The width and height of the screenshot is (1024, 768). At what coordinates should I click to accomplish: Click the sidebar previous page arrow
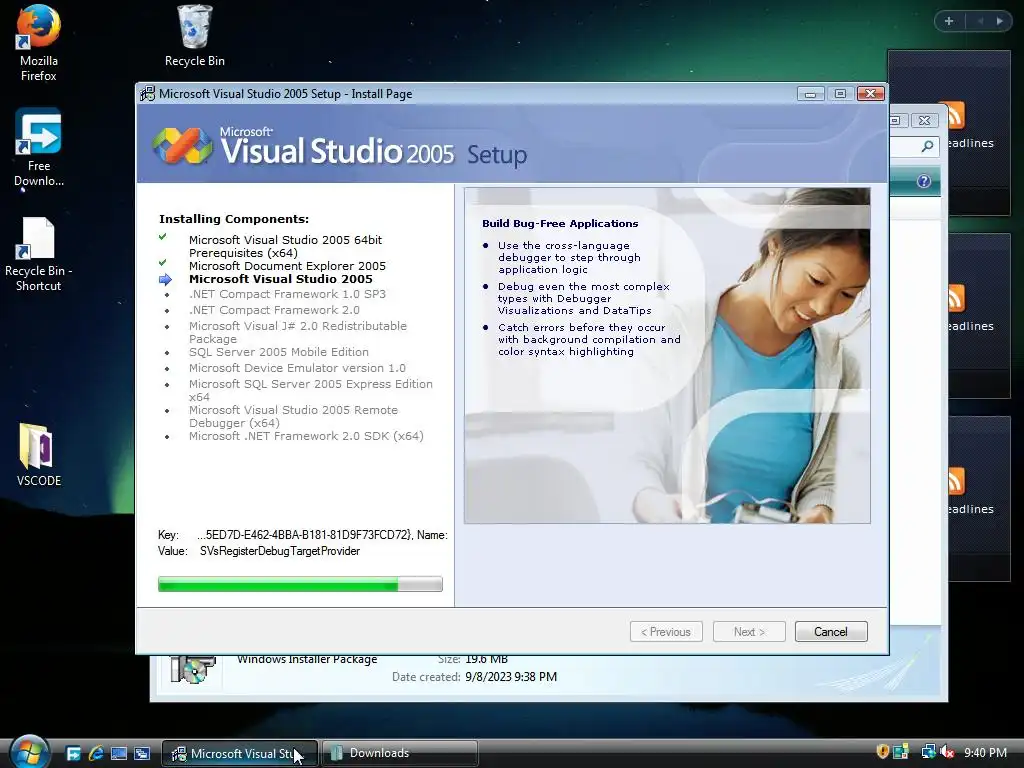click(980, 21)
